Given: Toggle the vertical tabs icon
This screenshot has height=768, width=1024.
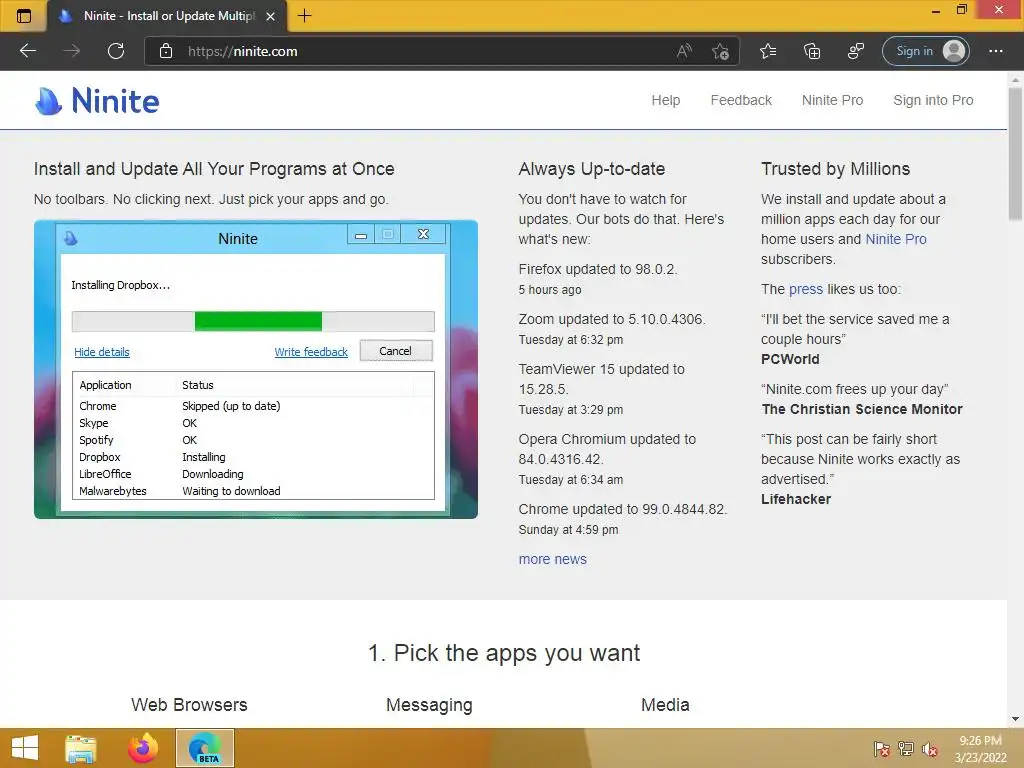Looking at the screenshot, I should coord(24,16).
